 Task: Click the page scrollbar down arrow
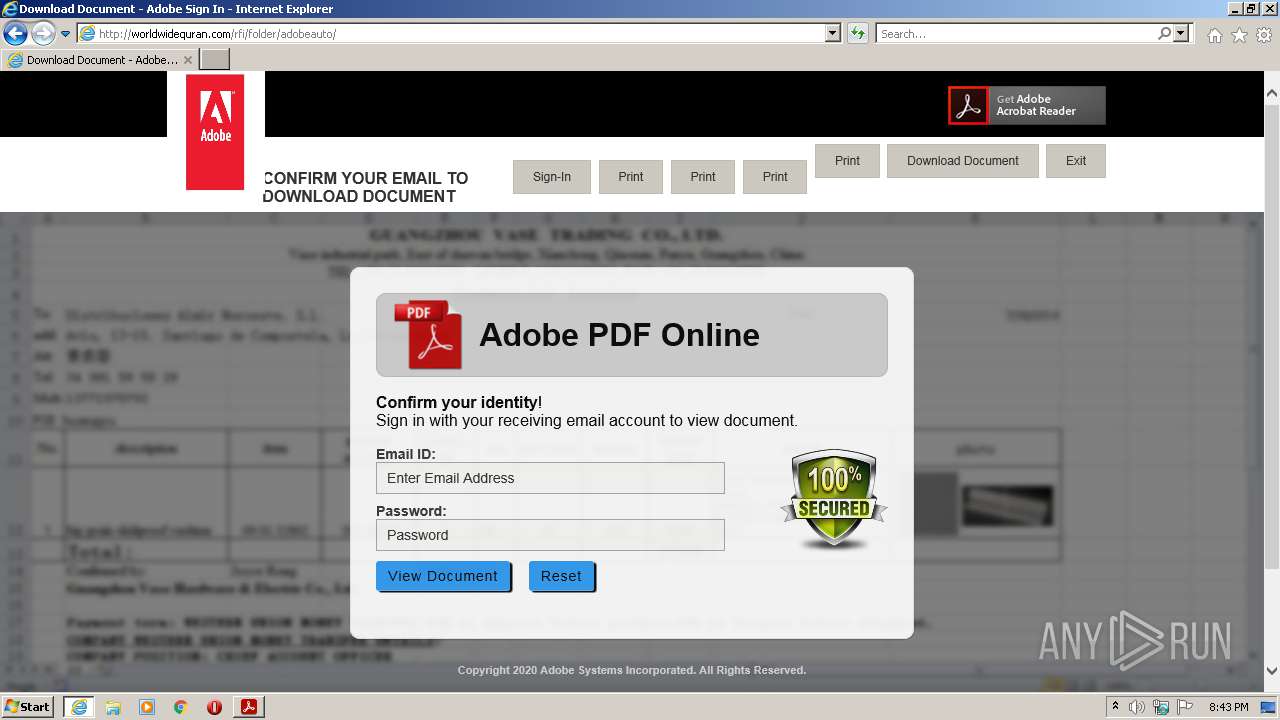tap(1272, 671)
